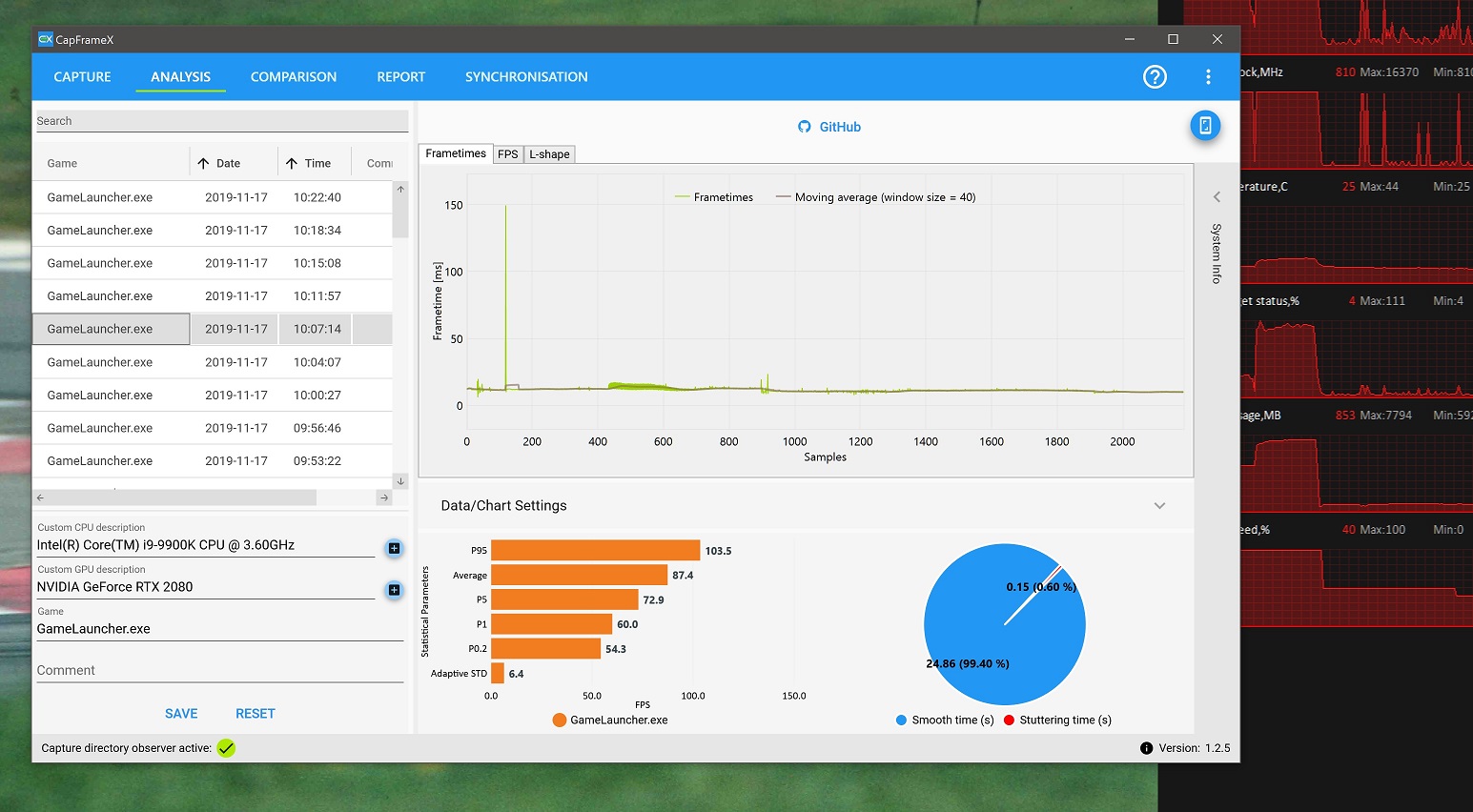This screenshot has width=1473, height=812.
Task: Click the record list scroll up arrow
Action: [400, 189]
